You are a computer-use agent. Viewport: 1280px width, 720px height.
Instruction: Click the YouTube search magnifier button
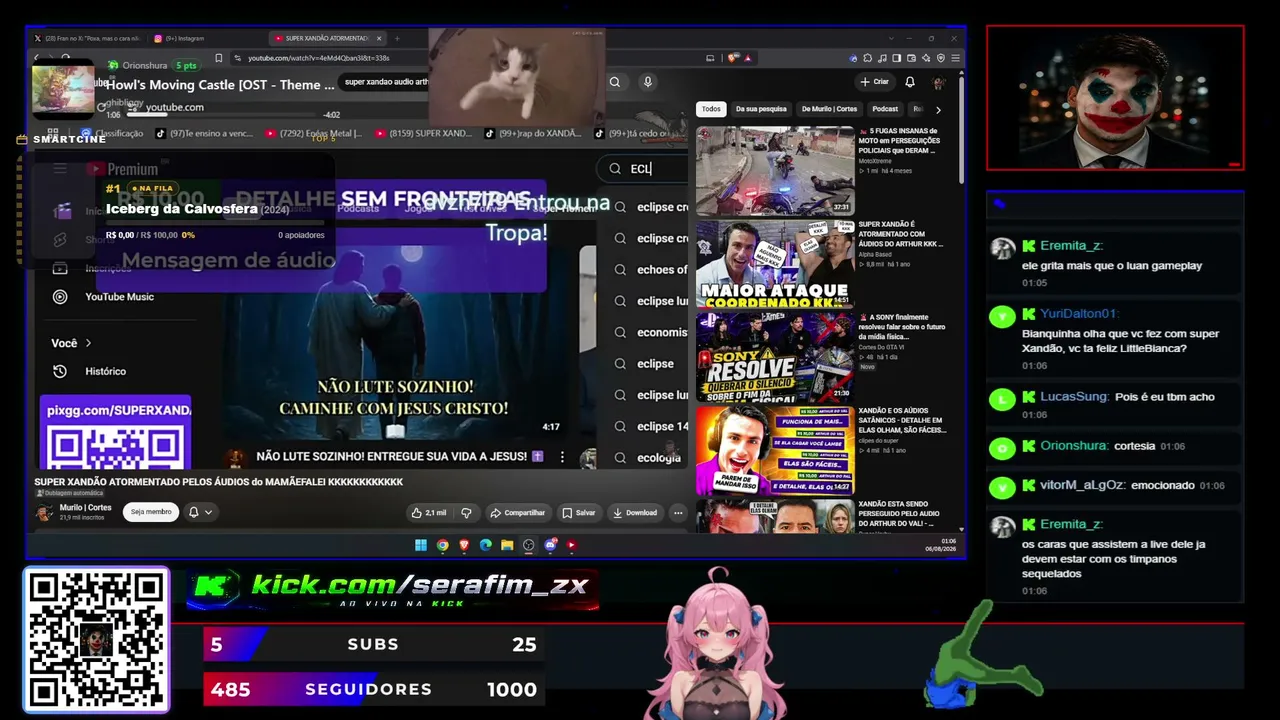[615, 82]
